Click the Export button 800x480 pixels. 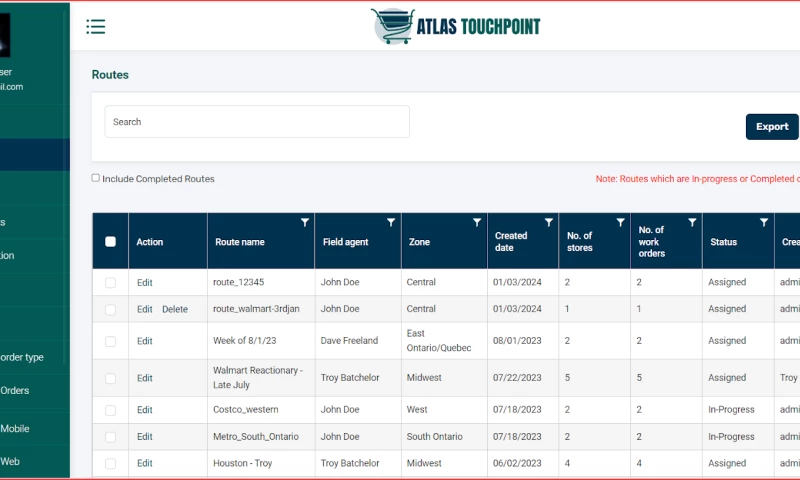771,127
